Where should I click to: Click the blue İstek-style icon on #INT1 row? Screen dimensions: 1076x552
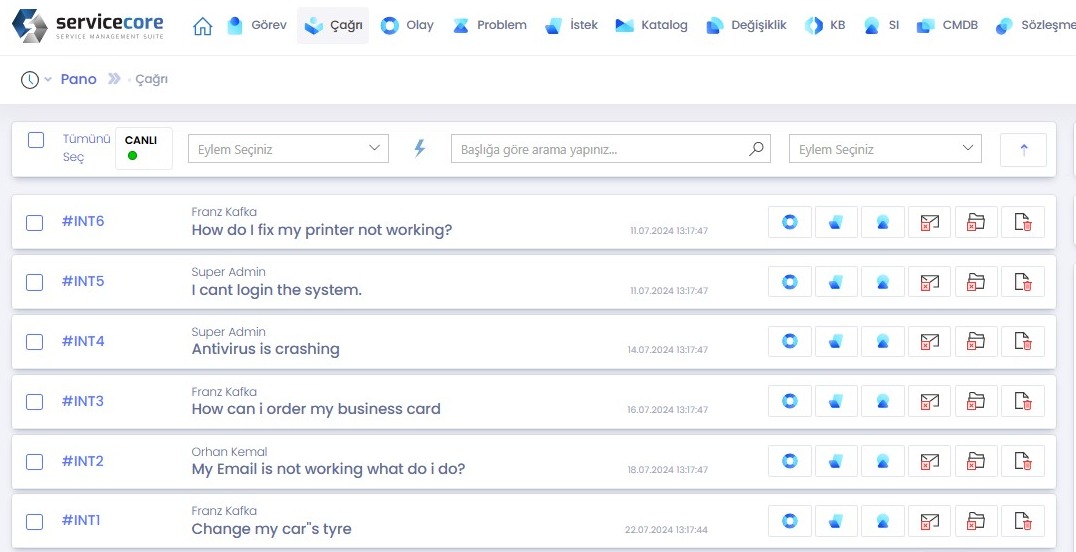[836, 522]
